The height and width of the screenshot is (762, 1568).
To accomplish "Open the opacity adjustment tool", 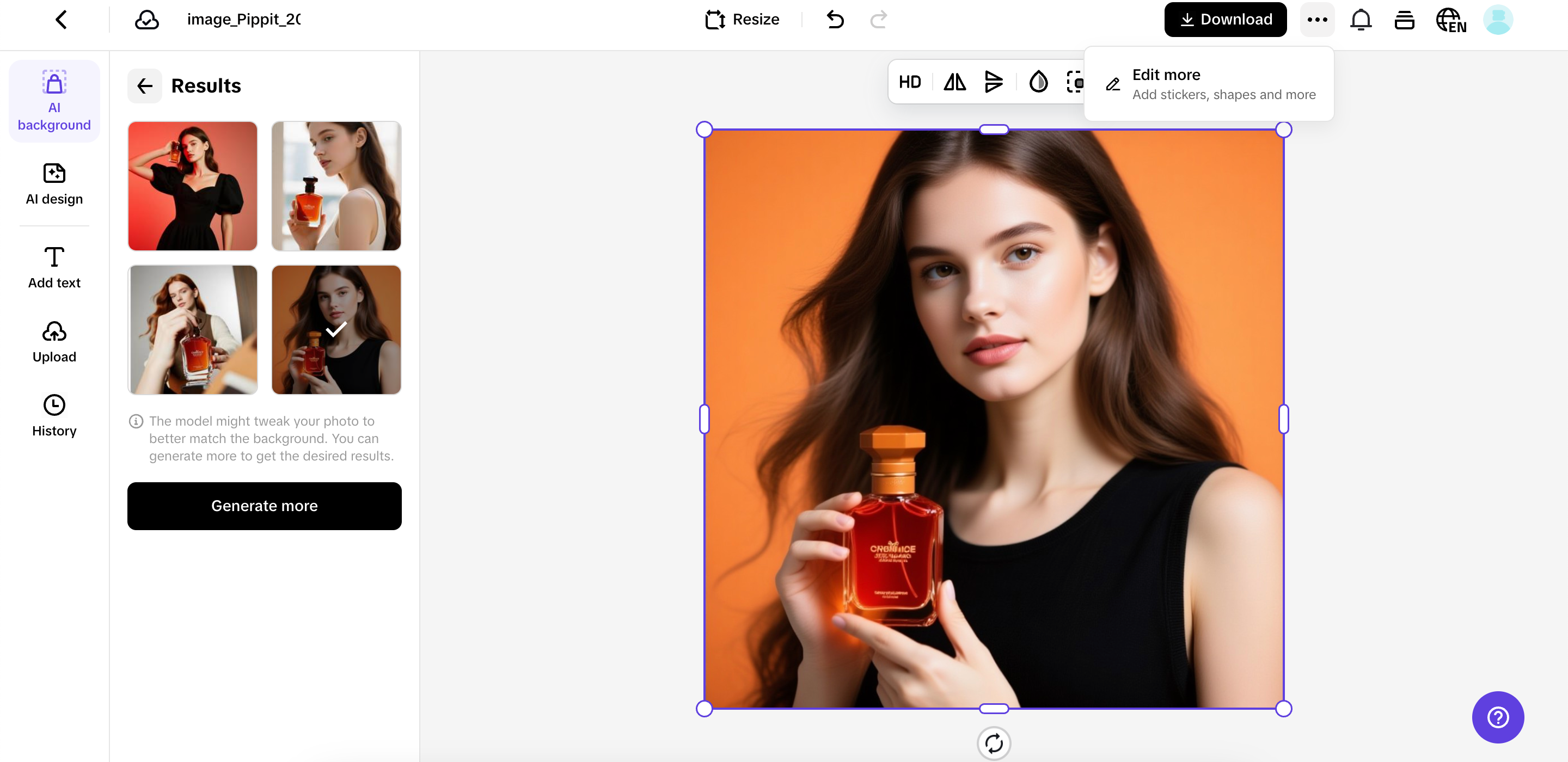I will [1038, 82].
